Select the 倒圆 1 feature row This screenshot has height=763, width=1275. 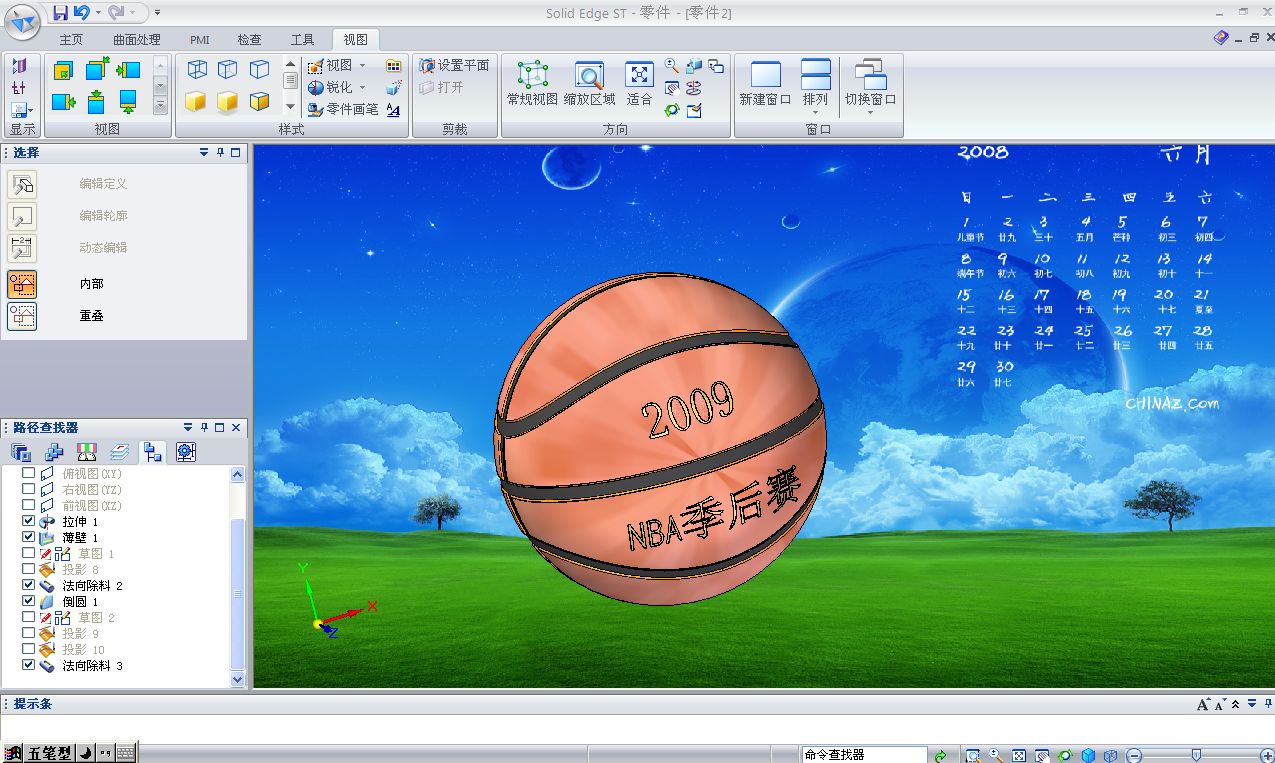click(81, 602)
